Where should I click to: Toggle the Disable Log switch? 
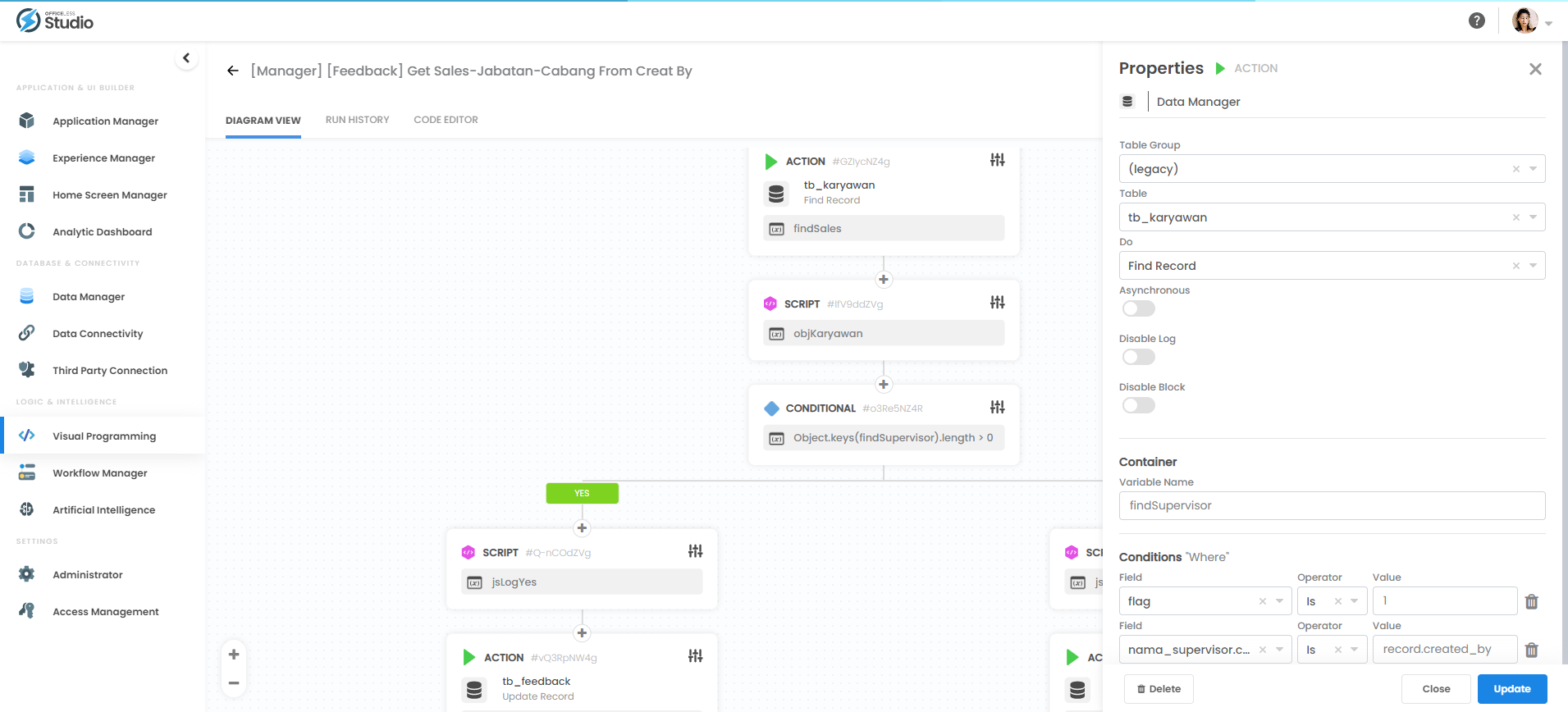(x=1139, y=357)
